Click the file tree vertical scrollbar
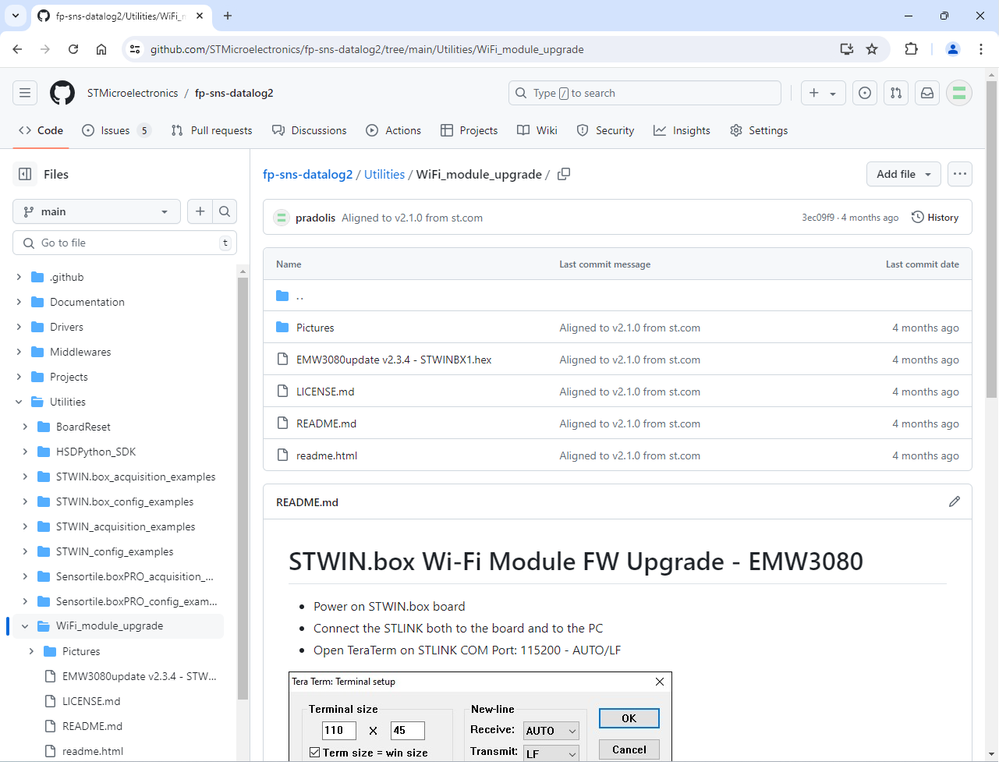999x762 pixels. [243, 488]
